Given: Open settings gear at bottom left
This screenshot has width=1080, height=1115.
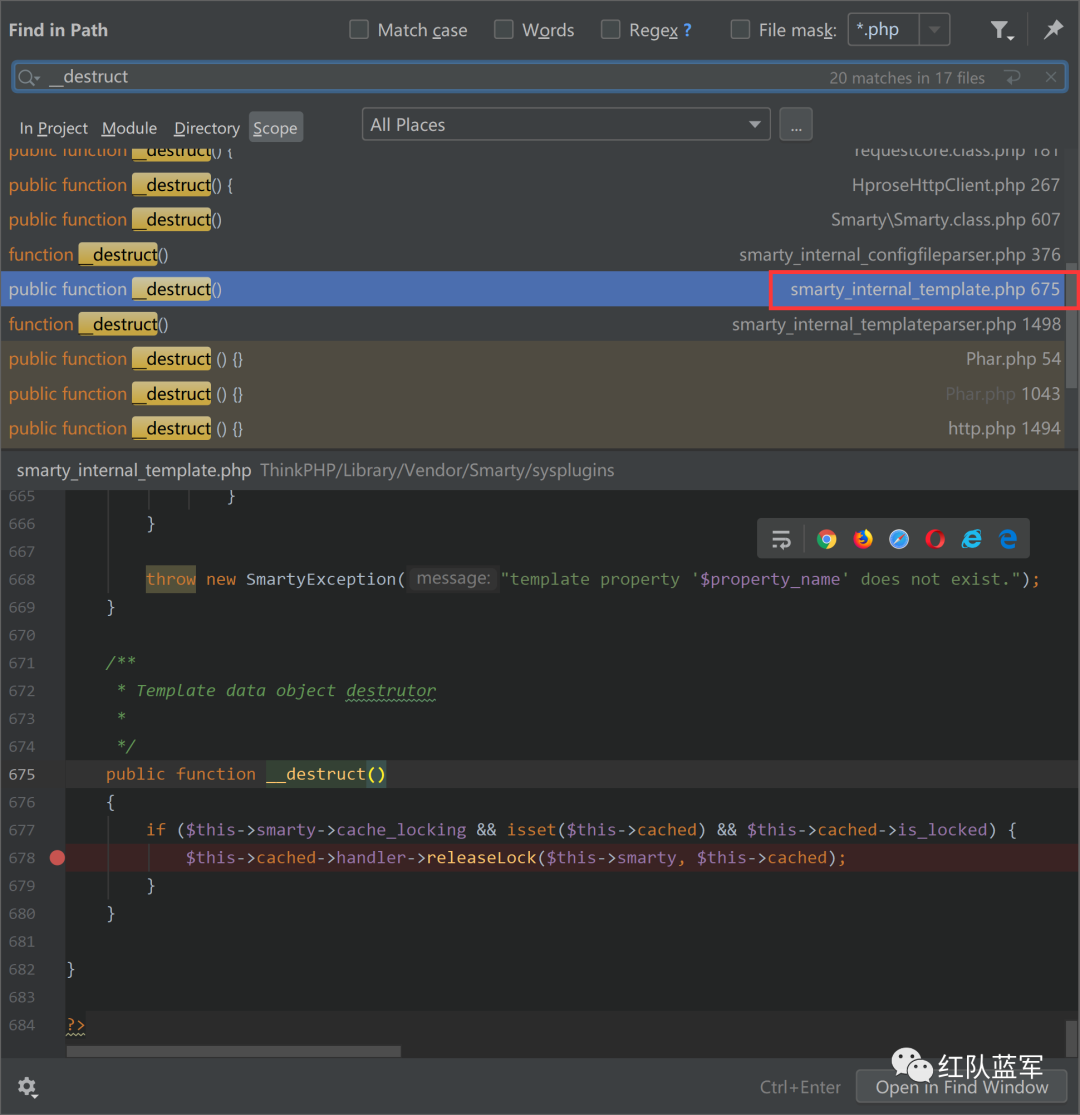Looking at the screenshot, I should click(x=28, y=1087).
